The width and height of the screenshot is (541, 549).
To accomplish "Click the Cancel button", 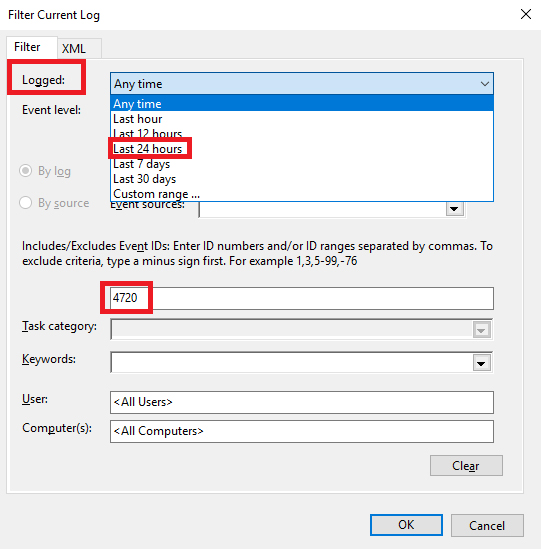I will point(487,525).
